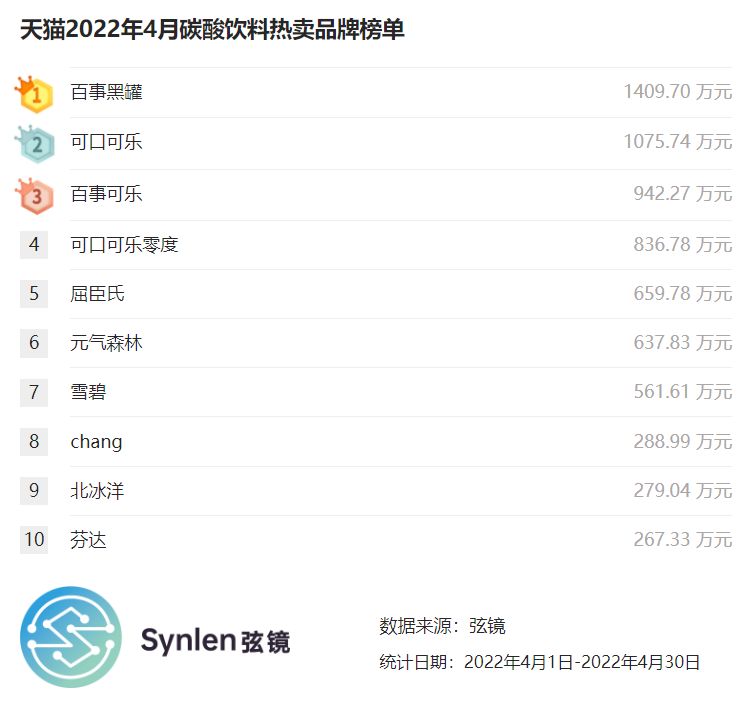Viewport: 752px width, 703px height.
Task: Click the rank 6 number badge
Action: tap(34, 343)
